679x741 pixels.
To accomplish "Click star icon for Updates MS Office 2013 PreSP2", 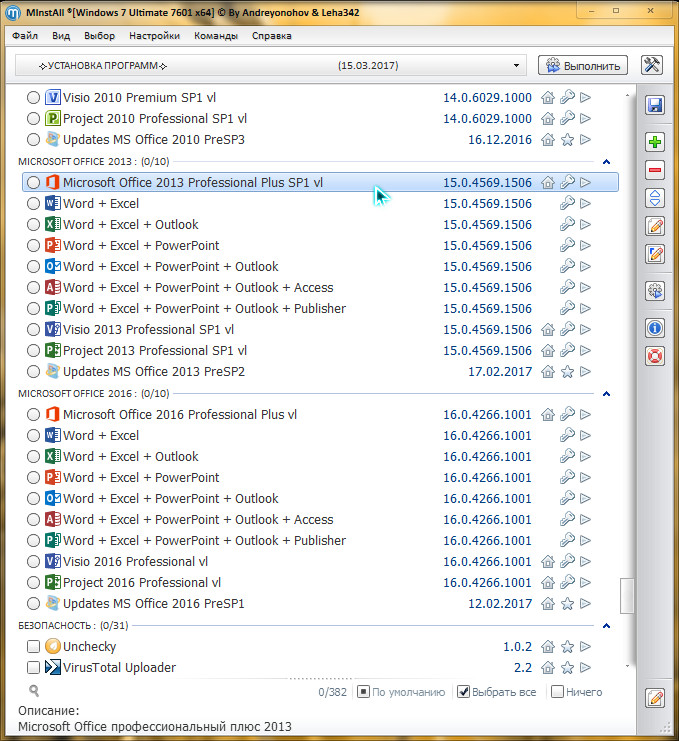I will pyautogui.click(x=567, y=371).
